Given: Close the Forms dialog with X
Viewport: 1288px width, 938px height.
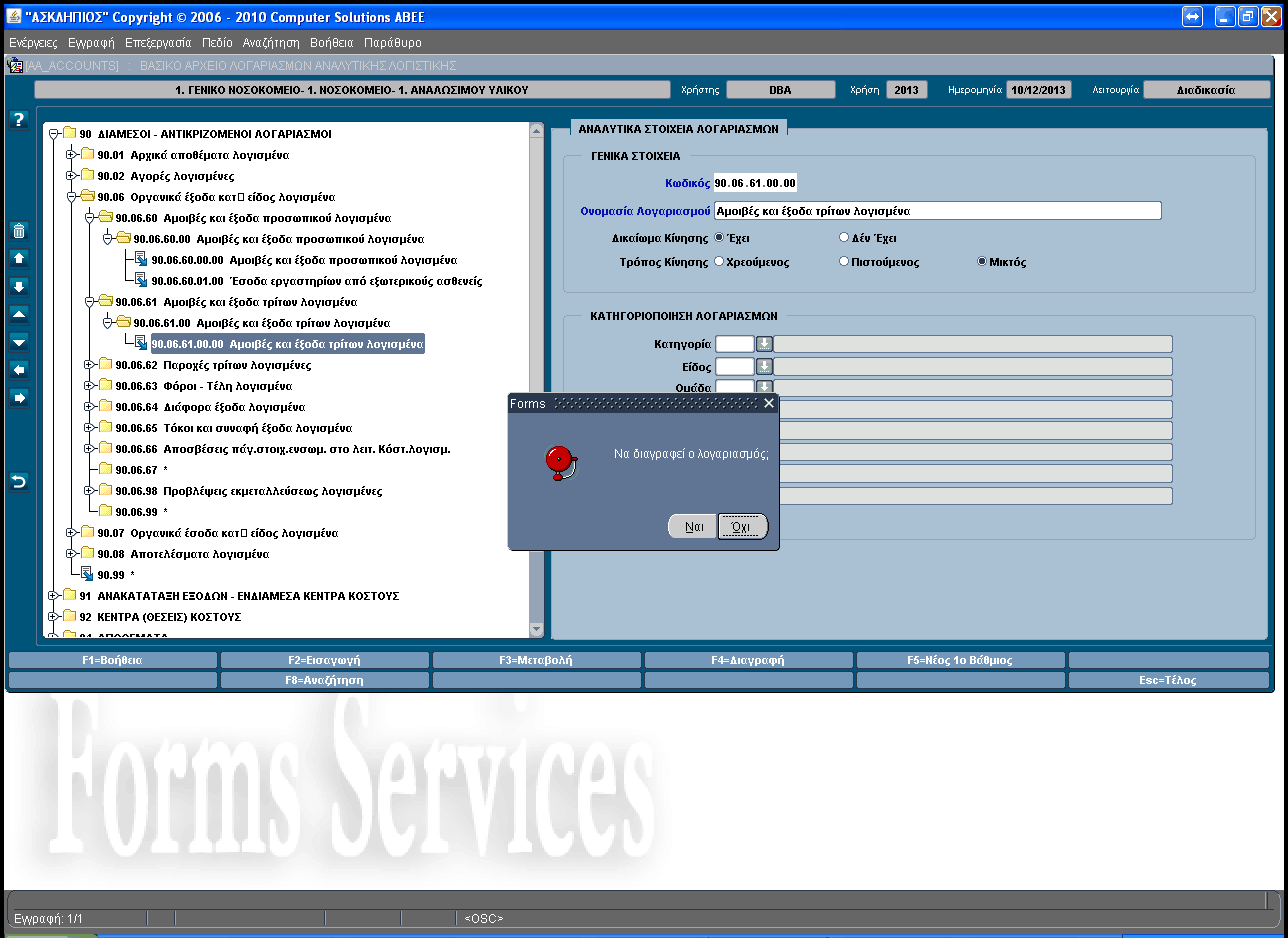Looking at the screenshot, I should click(768, 403).
